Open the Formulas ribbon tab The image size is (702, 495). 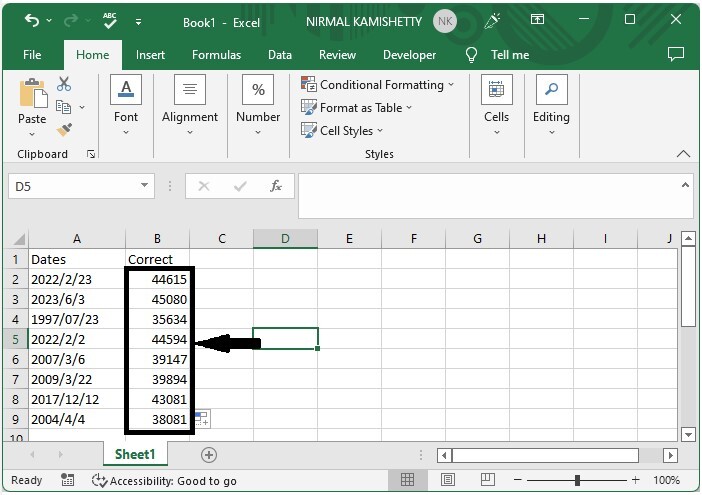pos(216,55)
